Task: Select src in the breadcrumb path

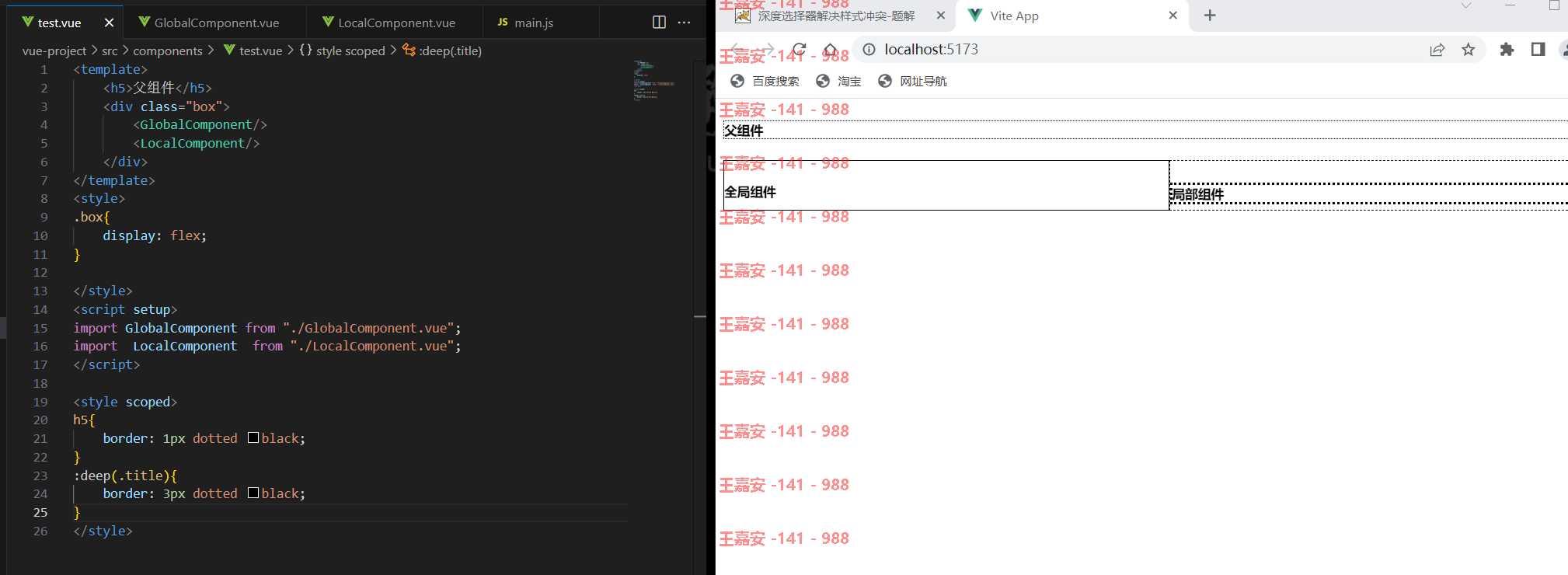Action: click(x=110, y=51)
